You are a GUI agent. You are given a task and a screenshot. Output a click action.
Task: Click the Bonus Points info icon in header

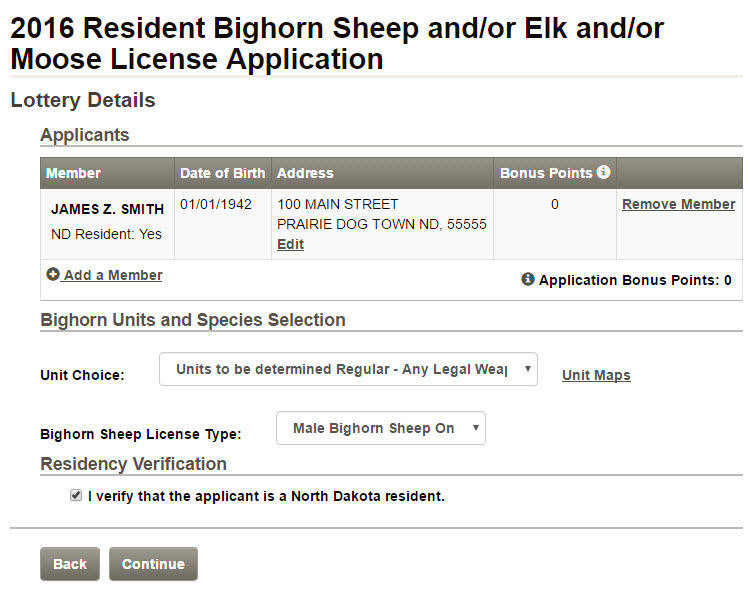[604, 172]
